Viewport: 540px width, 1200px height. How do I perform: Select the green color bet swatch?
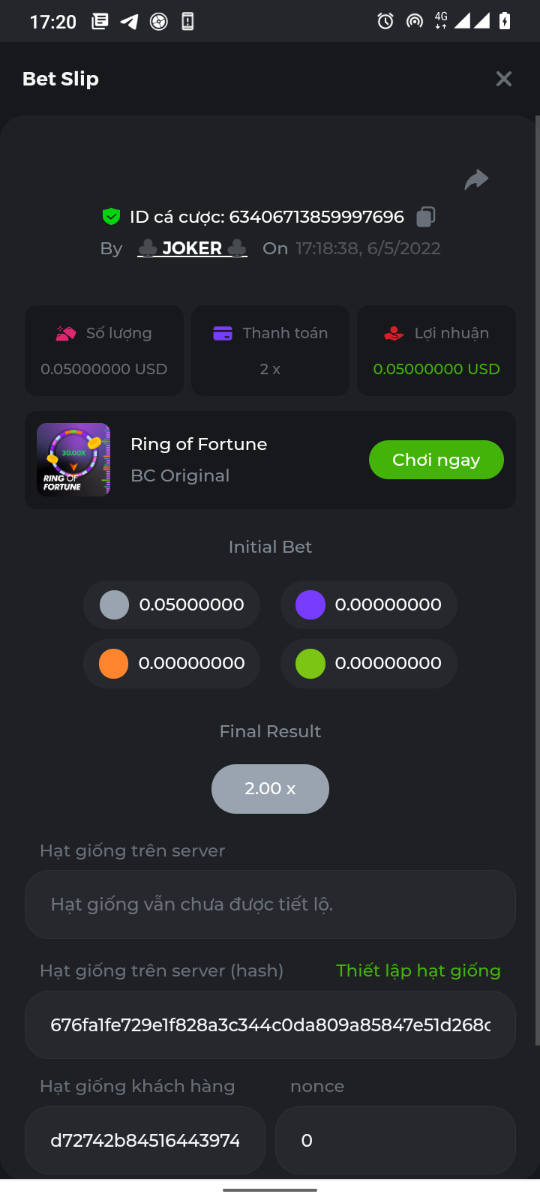[x=310, y=663]
